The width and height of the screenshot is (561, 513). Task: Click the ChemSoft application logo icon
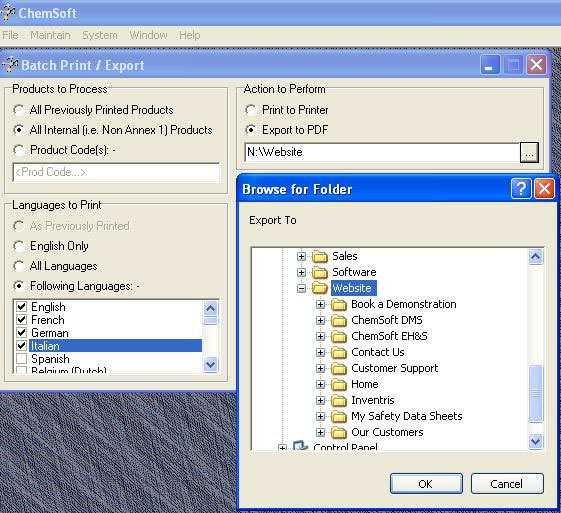point(7,13)
